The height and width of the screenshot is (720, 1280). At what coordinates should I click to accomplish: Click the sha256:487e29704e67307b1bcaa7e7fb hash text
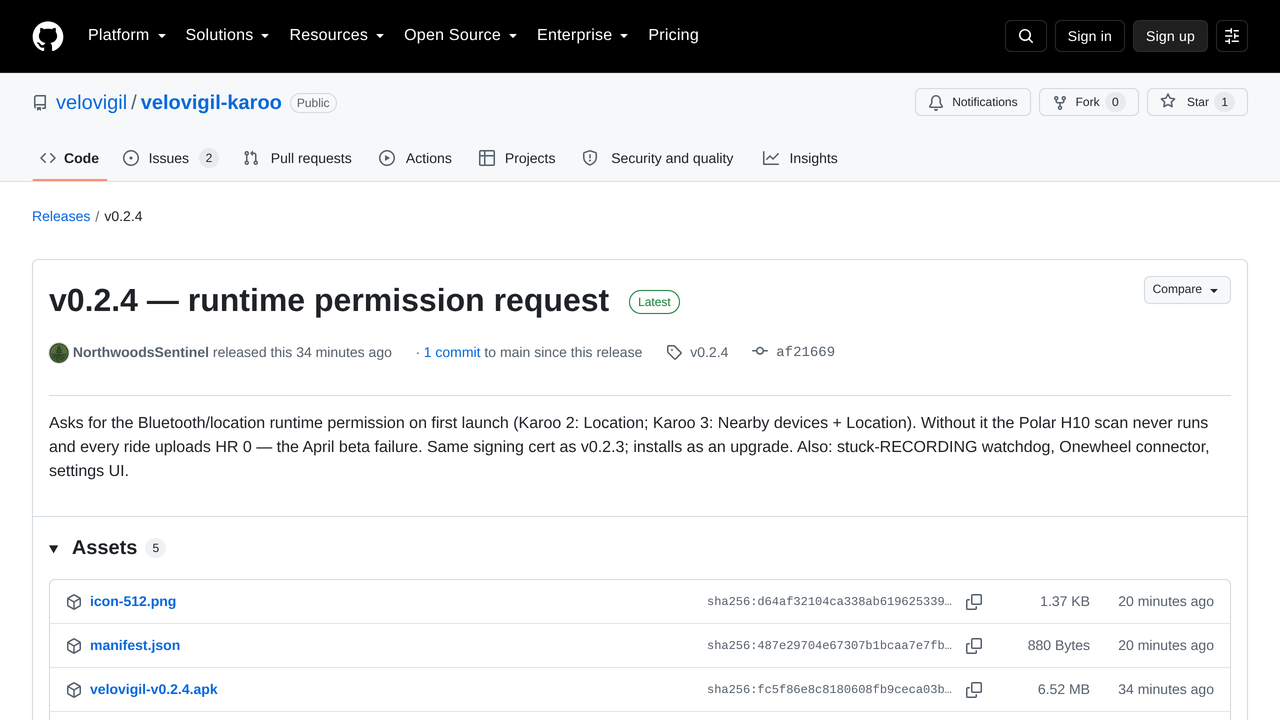pyautogui.click(x=829, y=646)
